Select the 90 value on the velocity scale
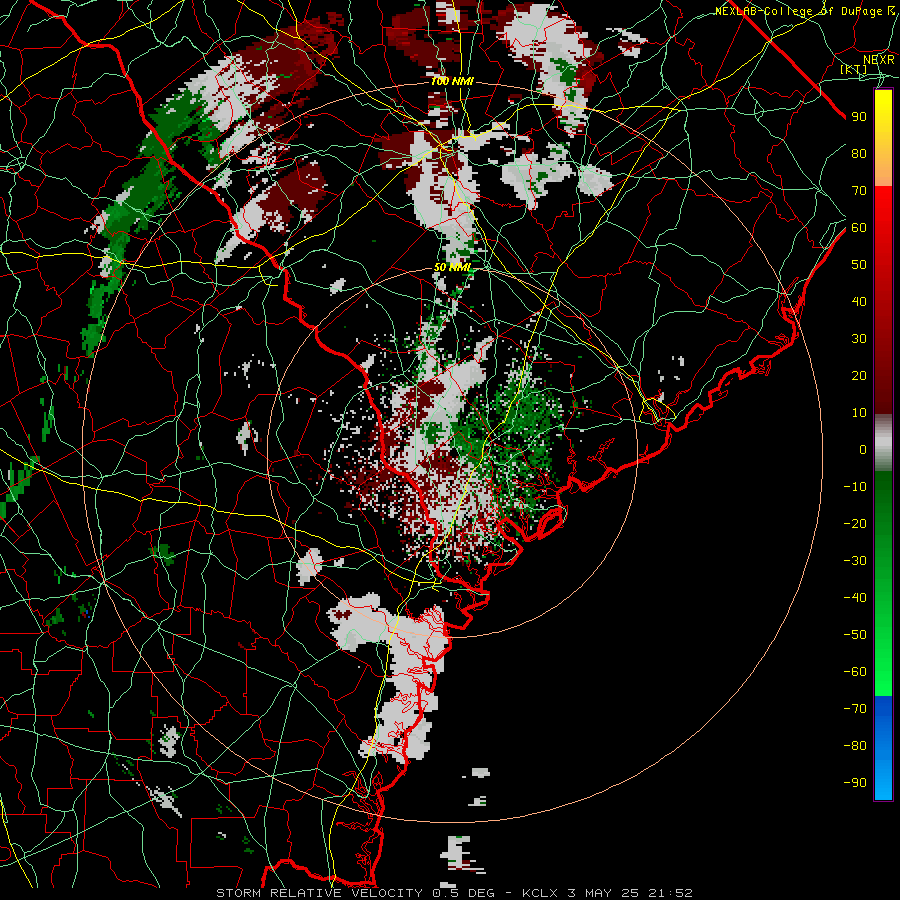The height and width of the screenshot is (900, 900). [x=859, y=117]
